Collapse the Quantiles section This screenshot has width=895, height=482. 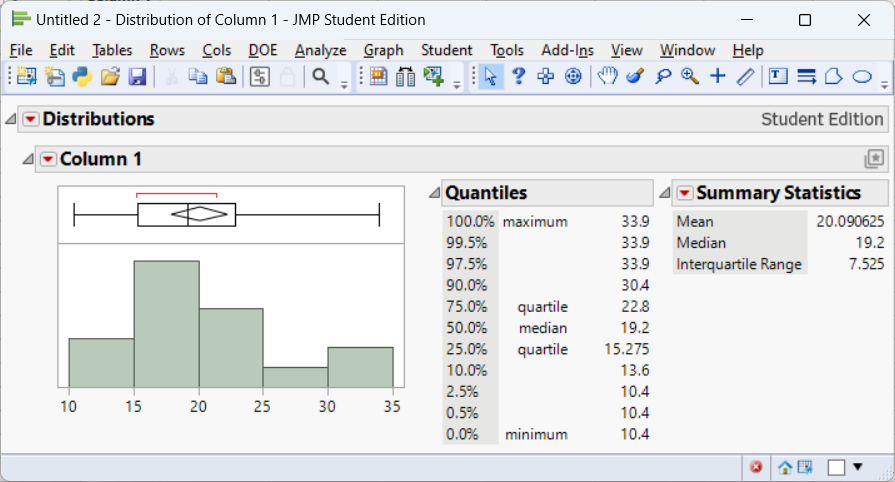(434, 193)
